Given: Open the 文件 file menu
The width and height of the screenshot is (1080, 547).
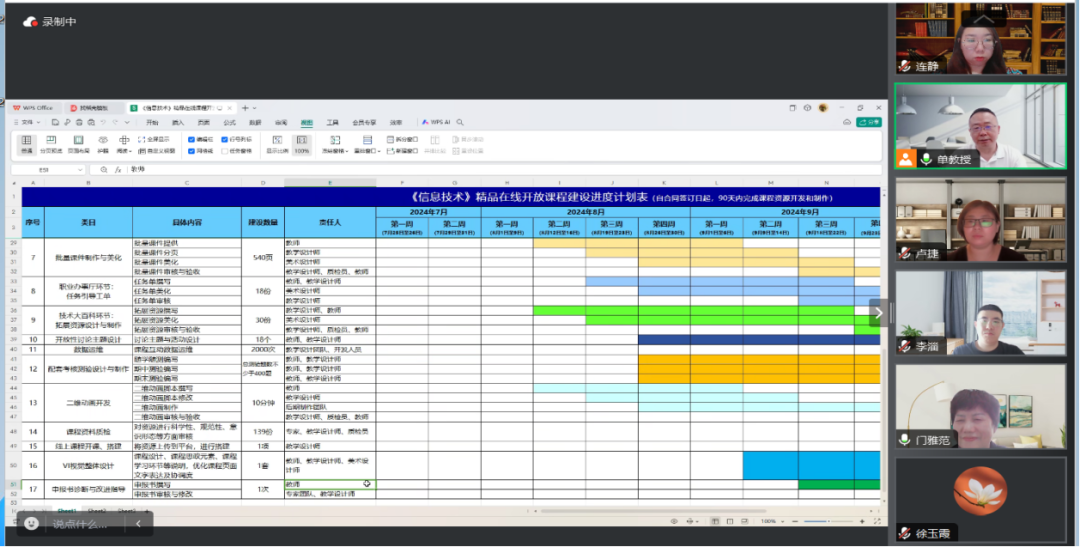Looking at the screenshot, I should pos(27,122).
